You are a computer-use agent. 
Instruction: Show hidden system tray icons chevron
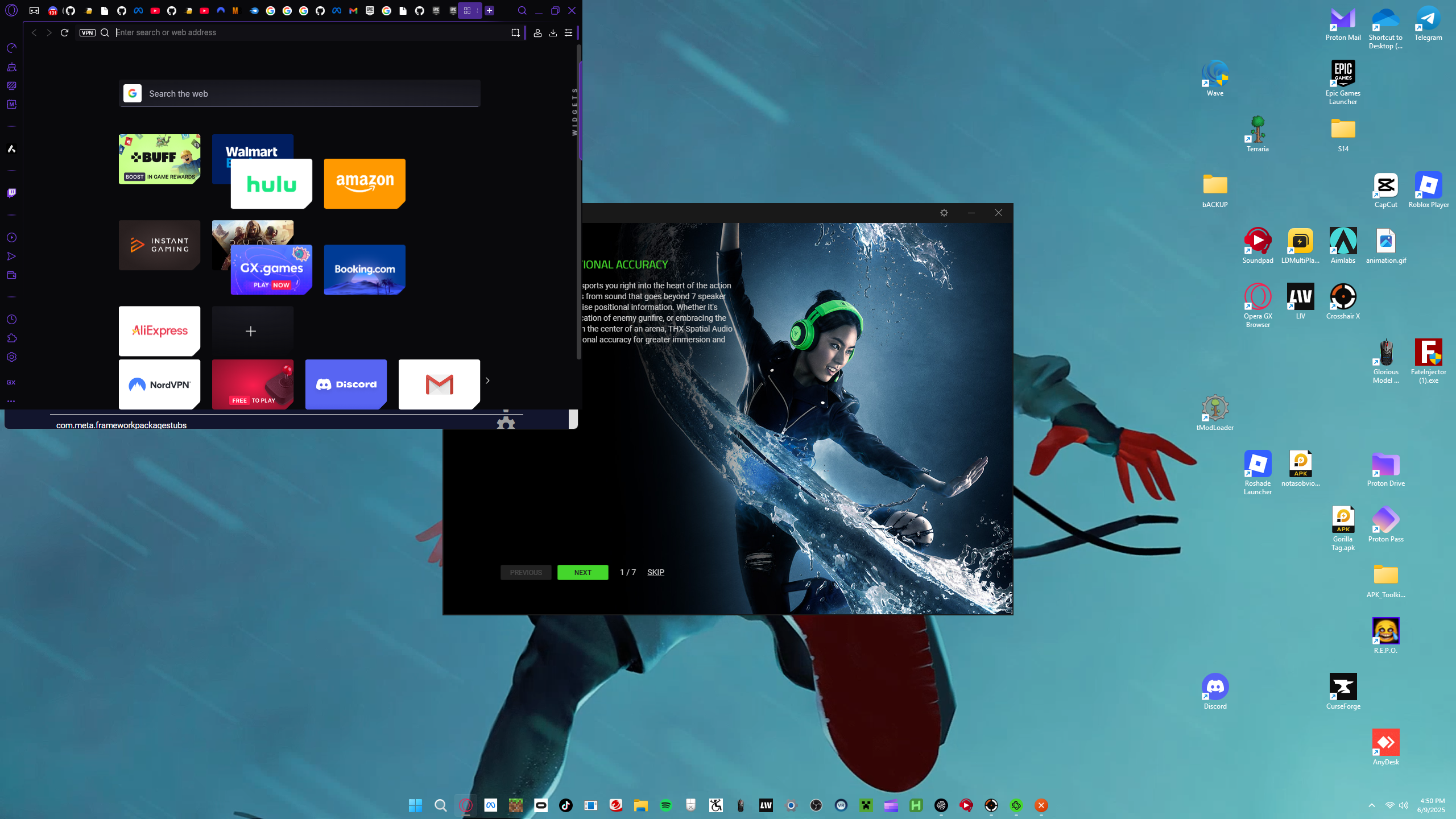[x=1372, y=805]
